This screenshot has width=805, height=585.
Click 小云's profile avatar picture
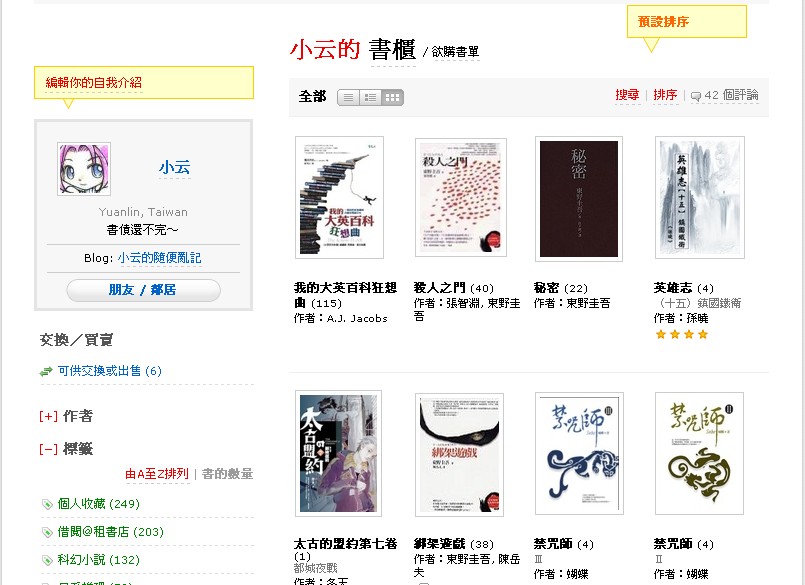pyautogui.click(x=84, y=169)
